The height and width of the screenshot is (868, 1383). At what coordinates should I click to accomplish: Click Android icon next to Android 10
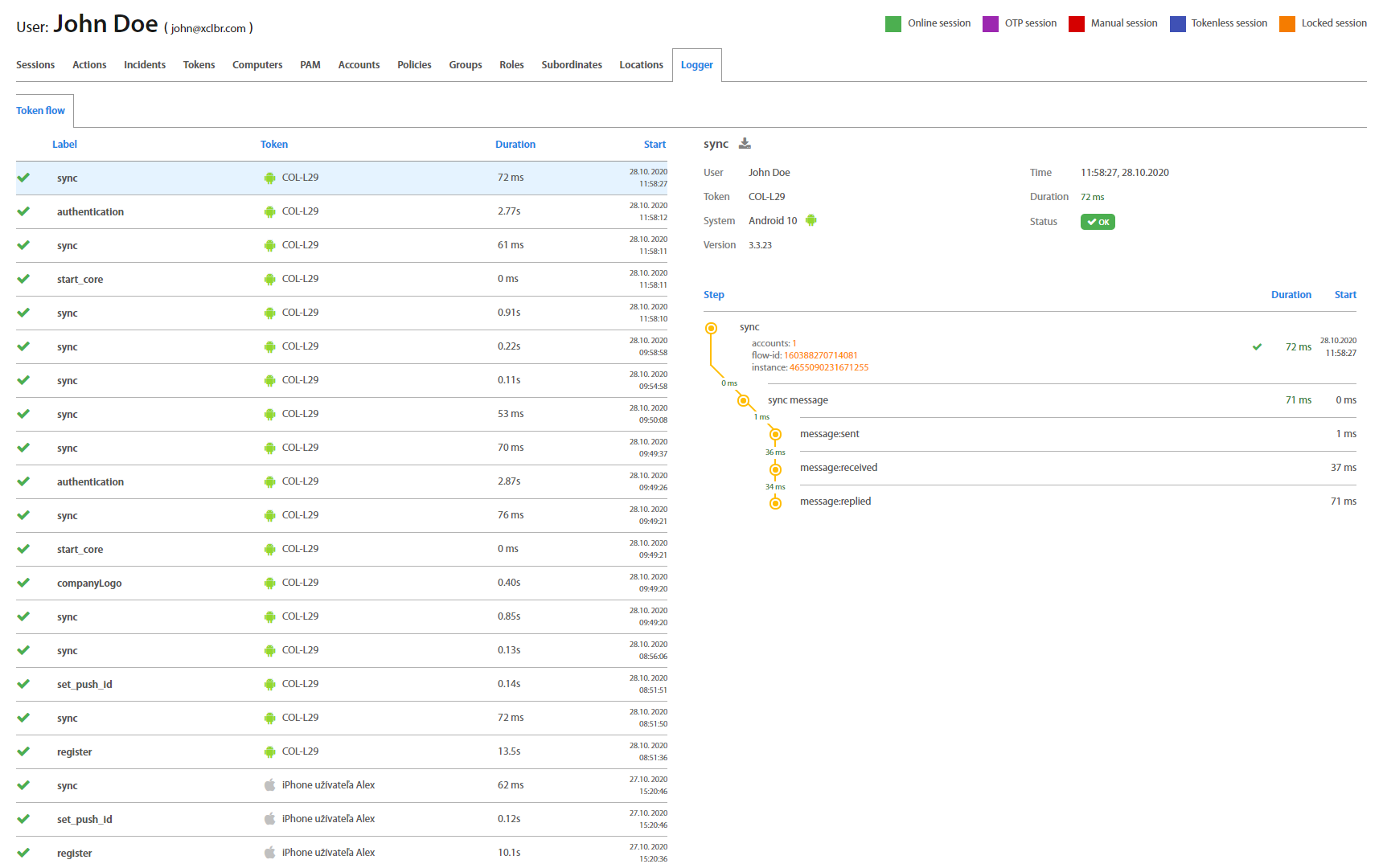click(x=811, y=220)
